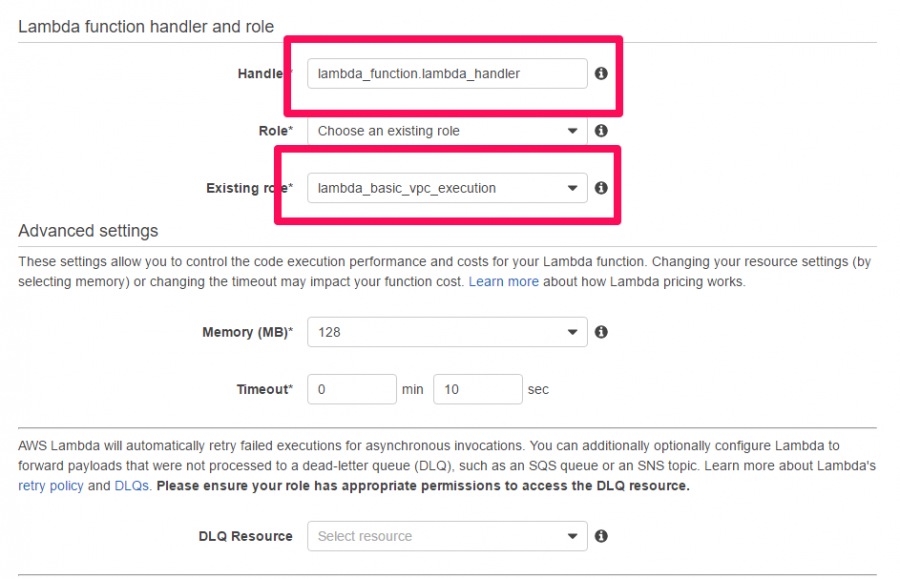Open the Memory (MB) dropdown set to 128
900x579 pixels.
[x=447, y=332]
